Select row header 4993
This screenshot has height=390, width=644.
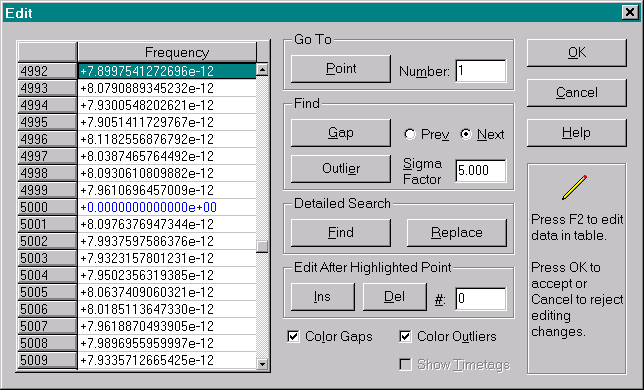tap(47, 88)
